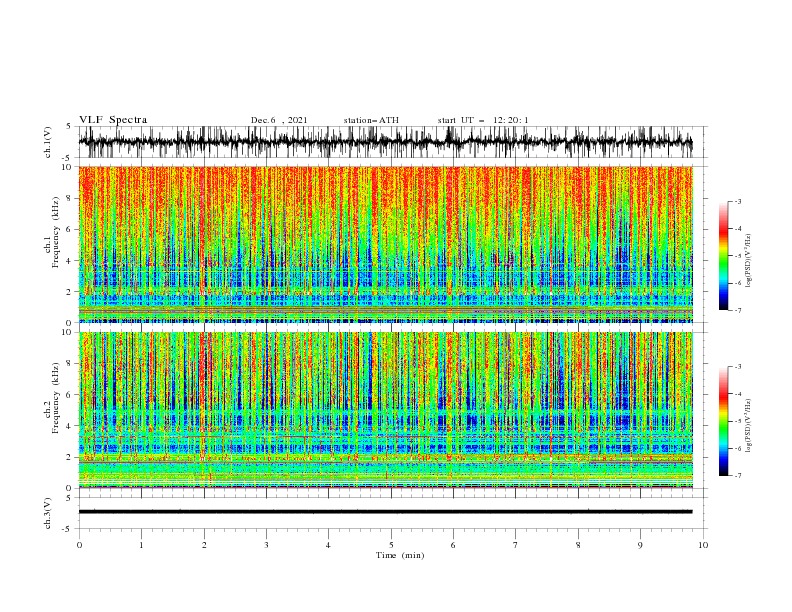Click time axis tick label '5'
Viewport: 792px width, 612px height.
391,545
